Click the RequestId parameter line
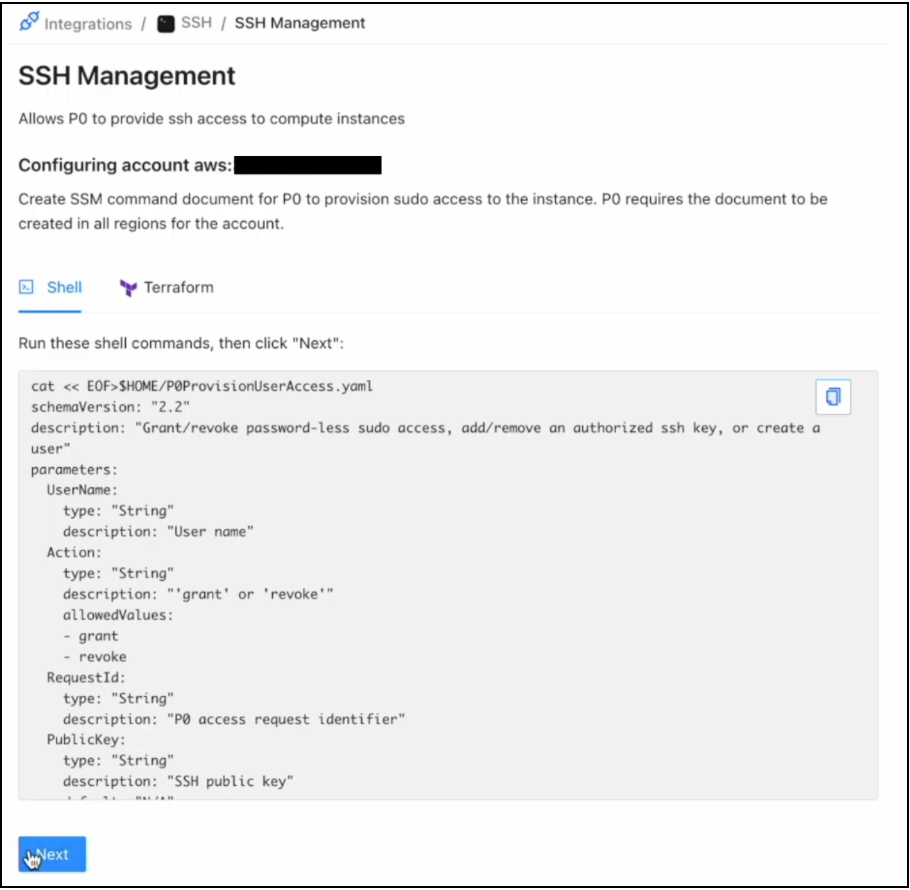The image size is (910, 890). pos(86,678)
